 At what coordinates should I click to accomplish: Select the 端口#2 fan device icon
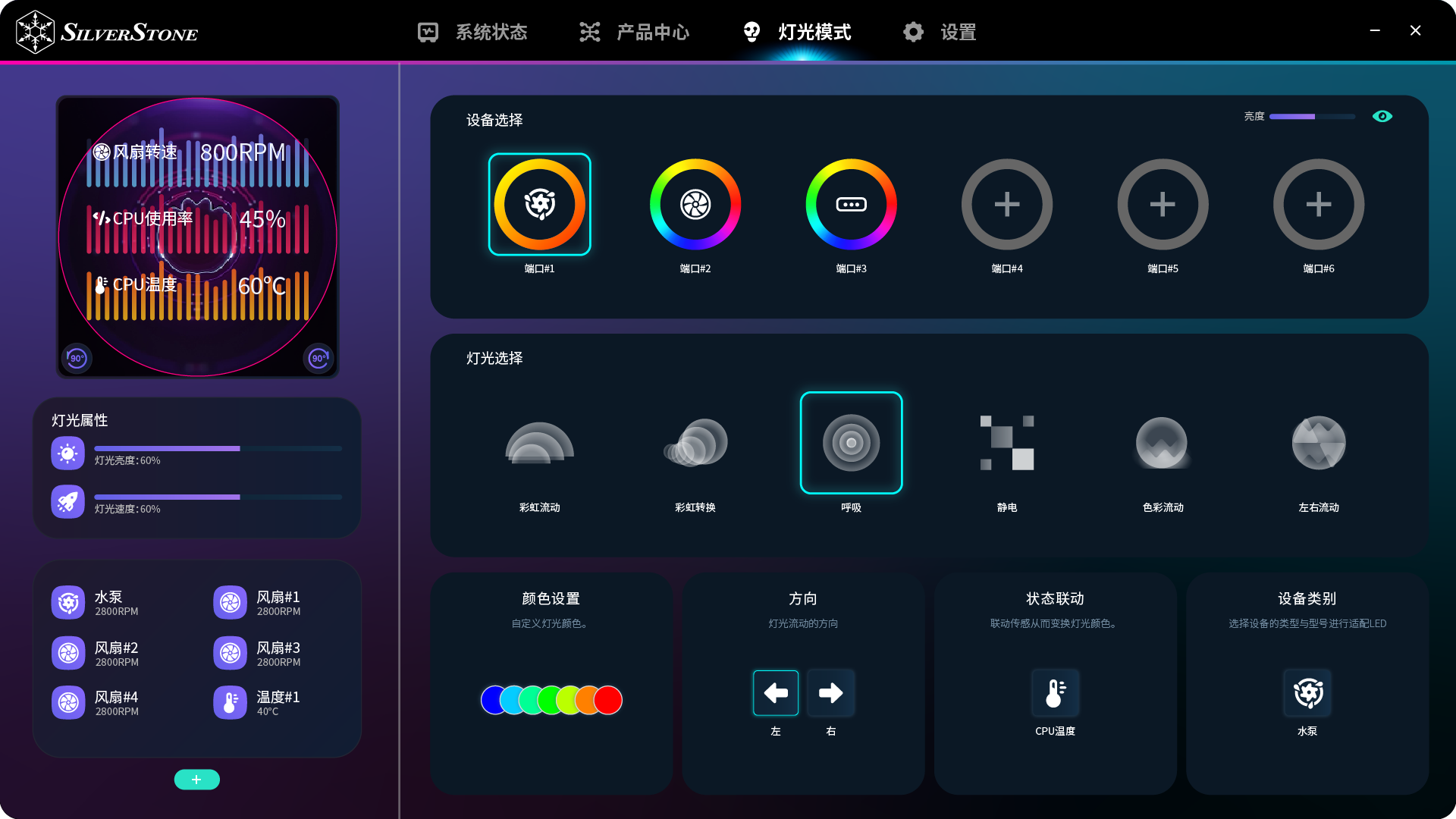[x=695, y=204]
